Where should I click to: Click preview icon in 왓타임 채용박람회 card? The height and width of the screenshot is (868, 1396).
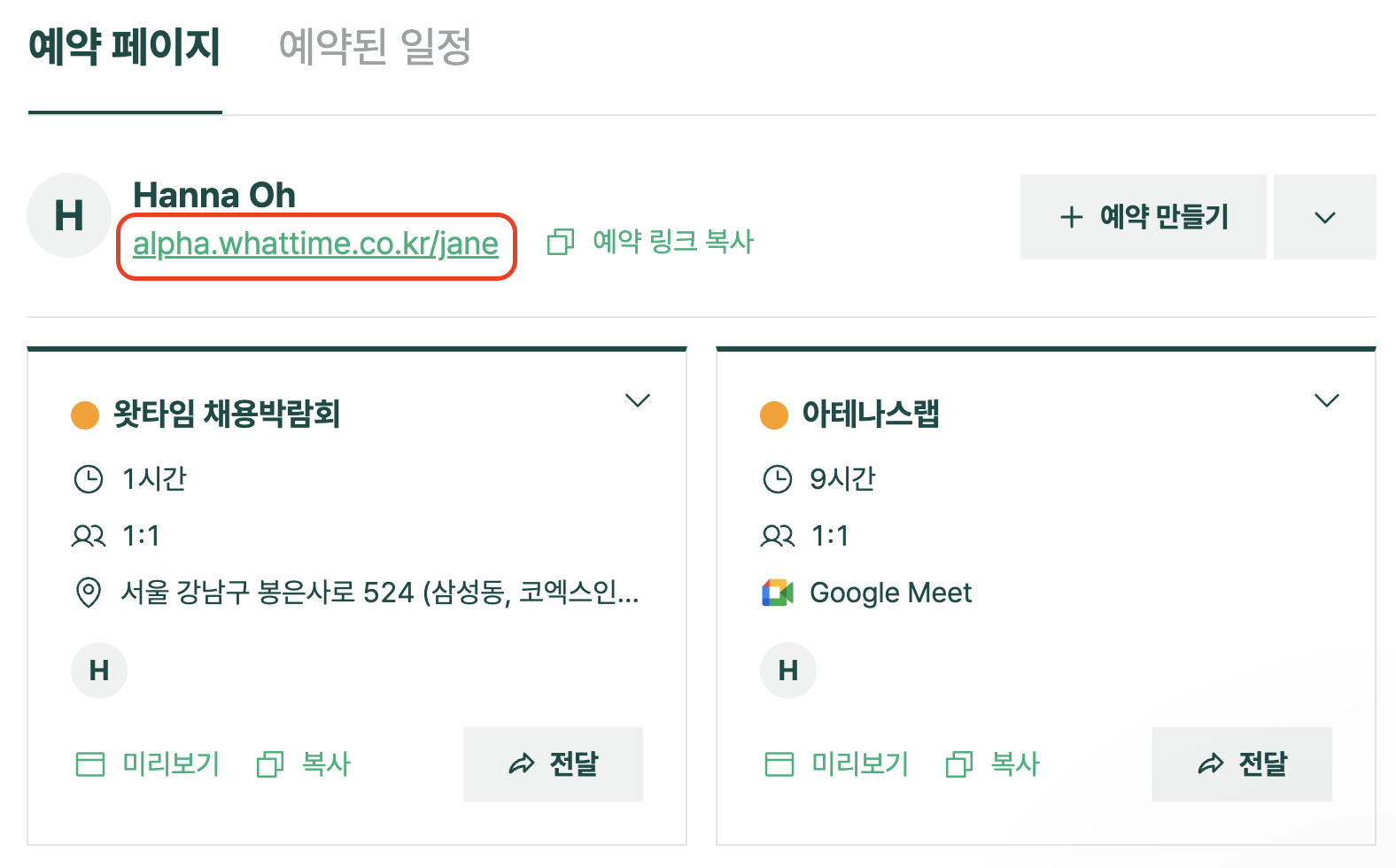tap(90, 763)
